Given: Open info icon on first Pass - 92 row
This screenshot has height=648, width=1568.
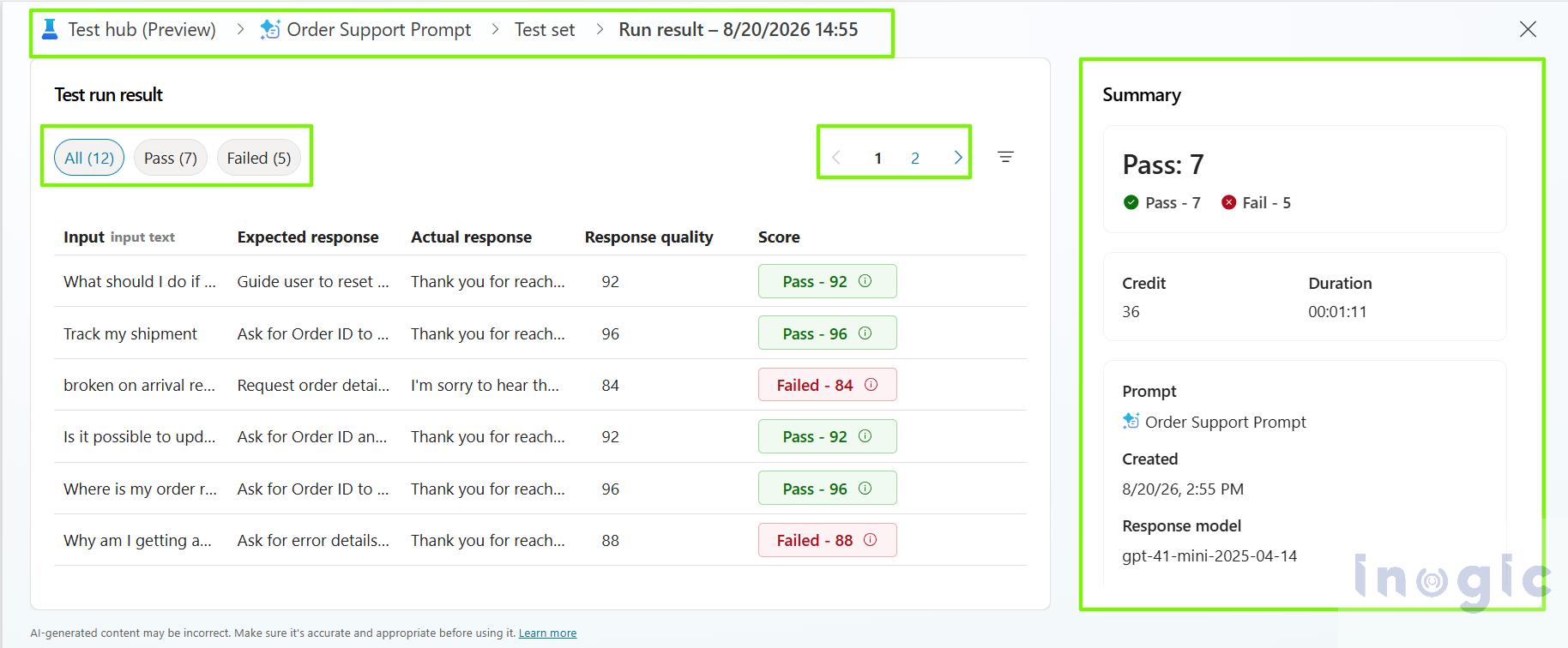Looking at the screenshot, I should 865,281.
